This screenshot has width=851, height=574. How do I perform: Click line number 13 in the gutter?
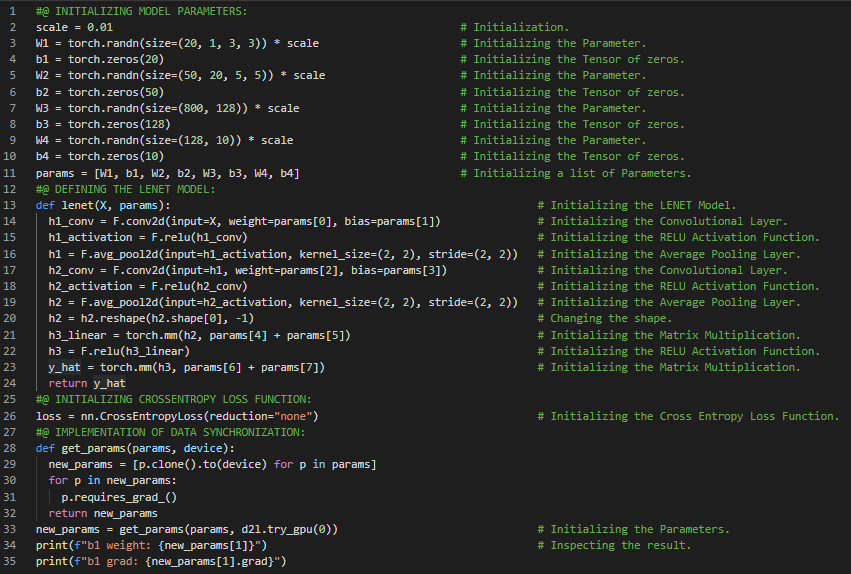coord(9,205)
